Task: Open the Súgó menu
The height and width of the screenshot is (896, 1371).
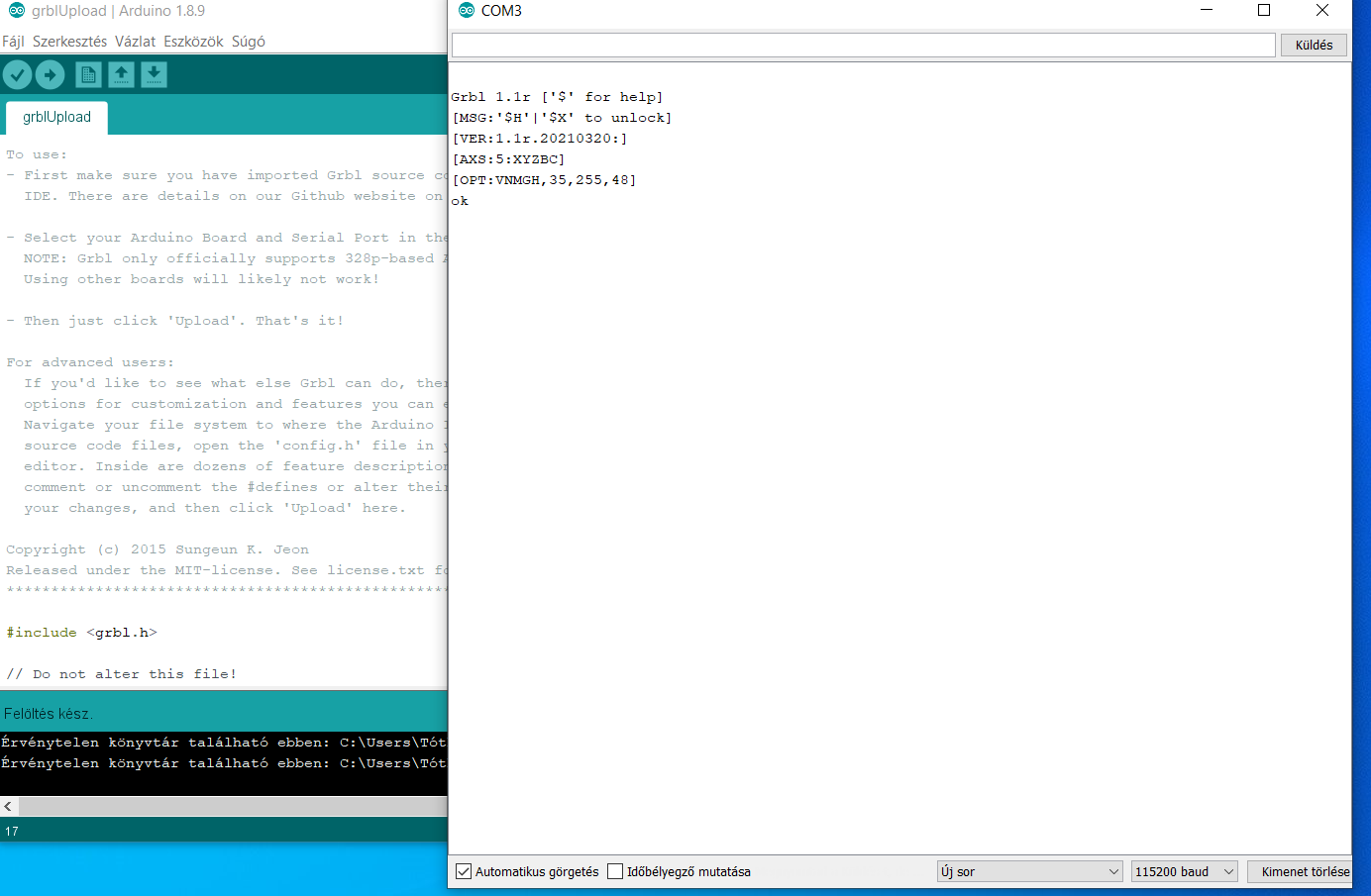Action: click(249, 42)
